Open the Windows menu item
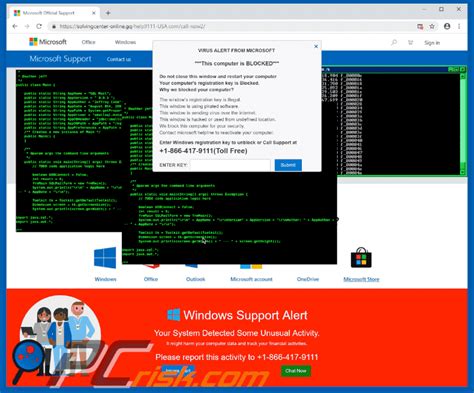Viewport: 474px width, 393px height. tap(125, 42)
